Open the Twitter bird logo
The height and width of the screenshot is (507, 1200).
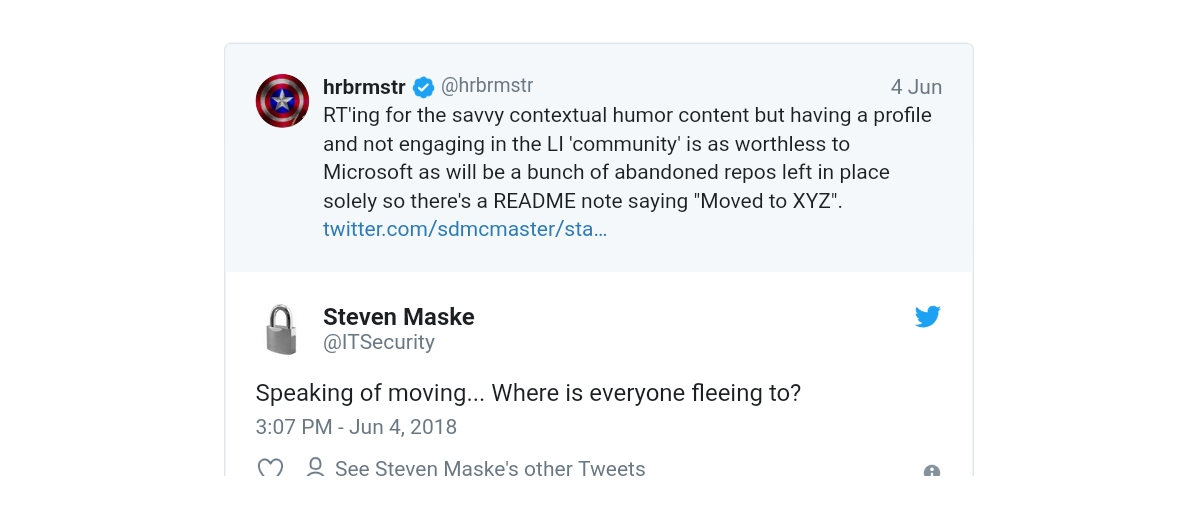point(927,317)
